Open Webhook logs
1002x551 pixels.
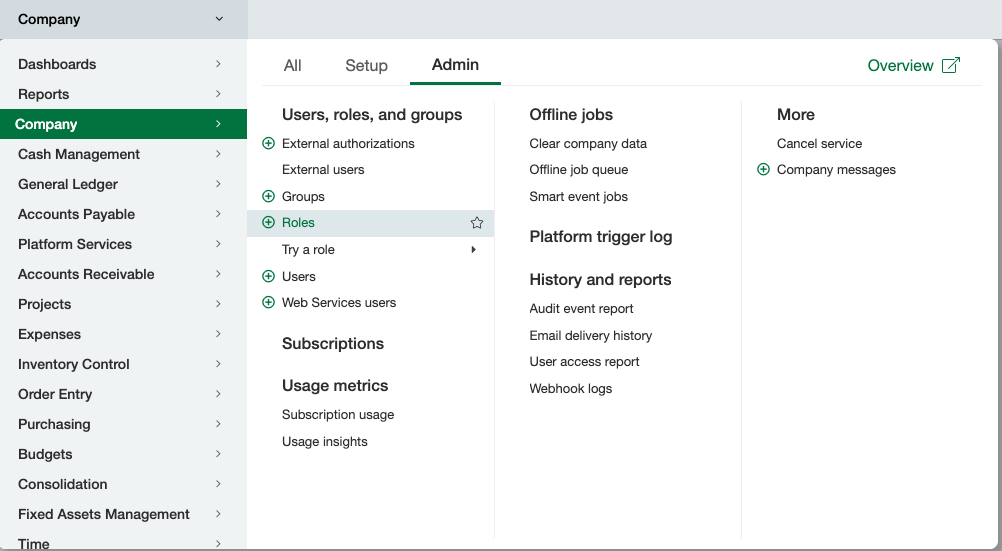[x=571, y=388]
